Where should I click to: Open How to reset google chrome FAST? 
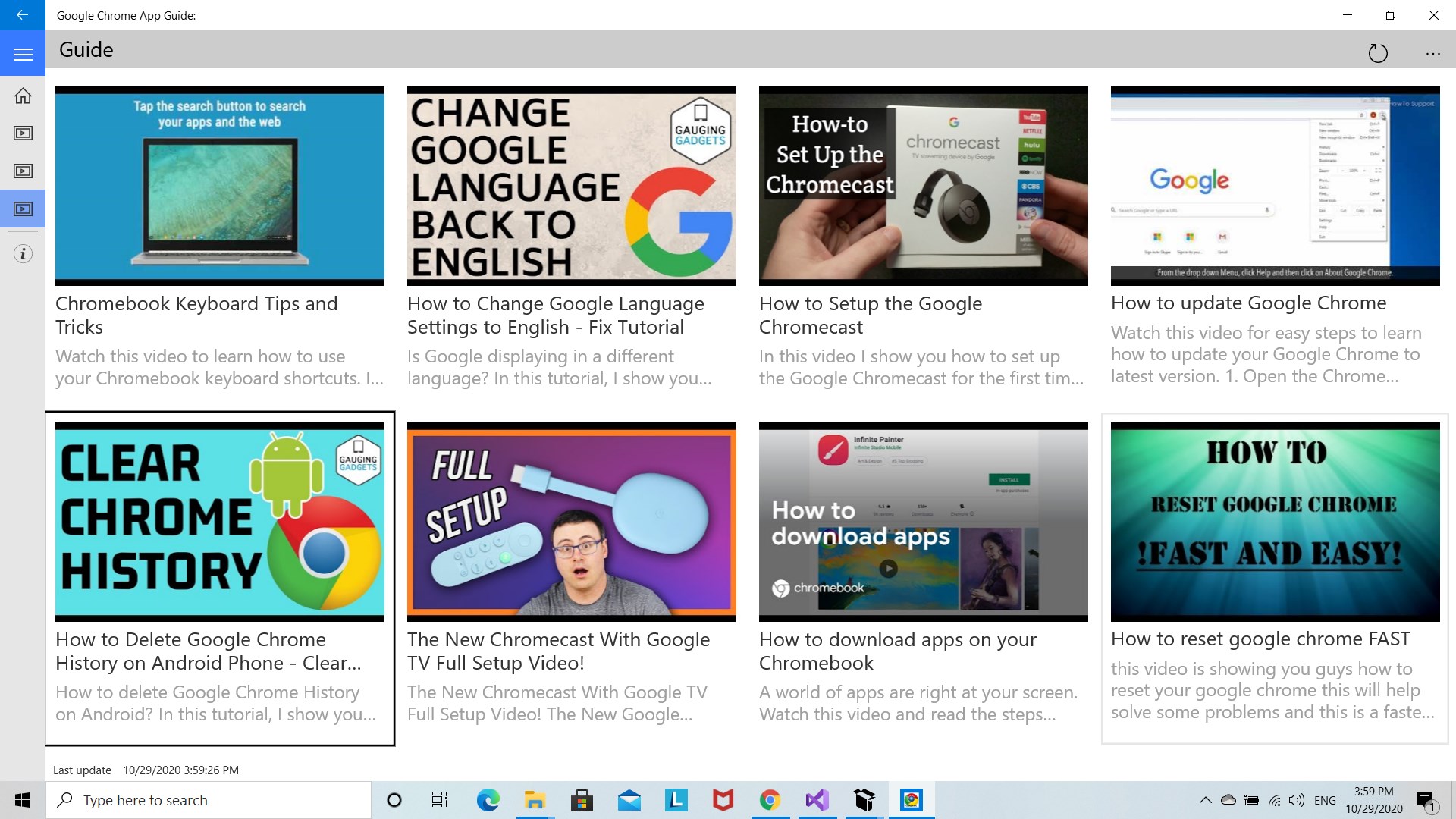pyautogui.click(x=1275, y=522)
